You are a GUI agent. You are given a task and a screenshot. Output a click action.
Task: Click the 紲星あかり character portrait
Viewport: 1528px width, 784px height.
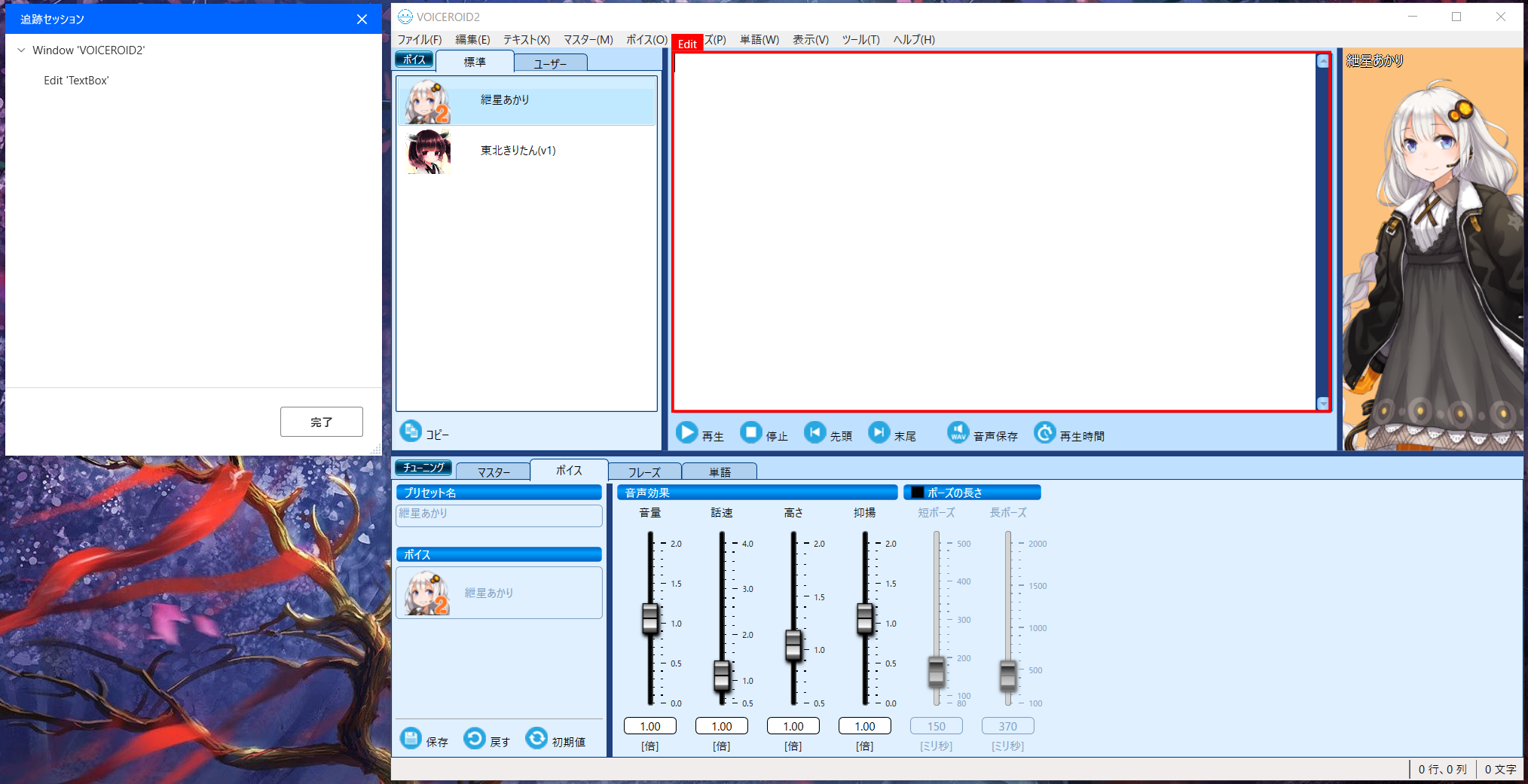pyautogui.click(x=1432, y=250)
